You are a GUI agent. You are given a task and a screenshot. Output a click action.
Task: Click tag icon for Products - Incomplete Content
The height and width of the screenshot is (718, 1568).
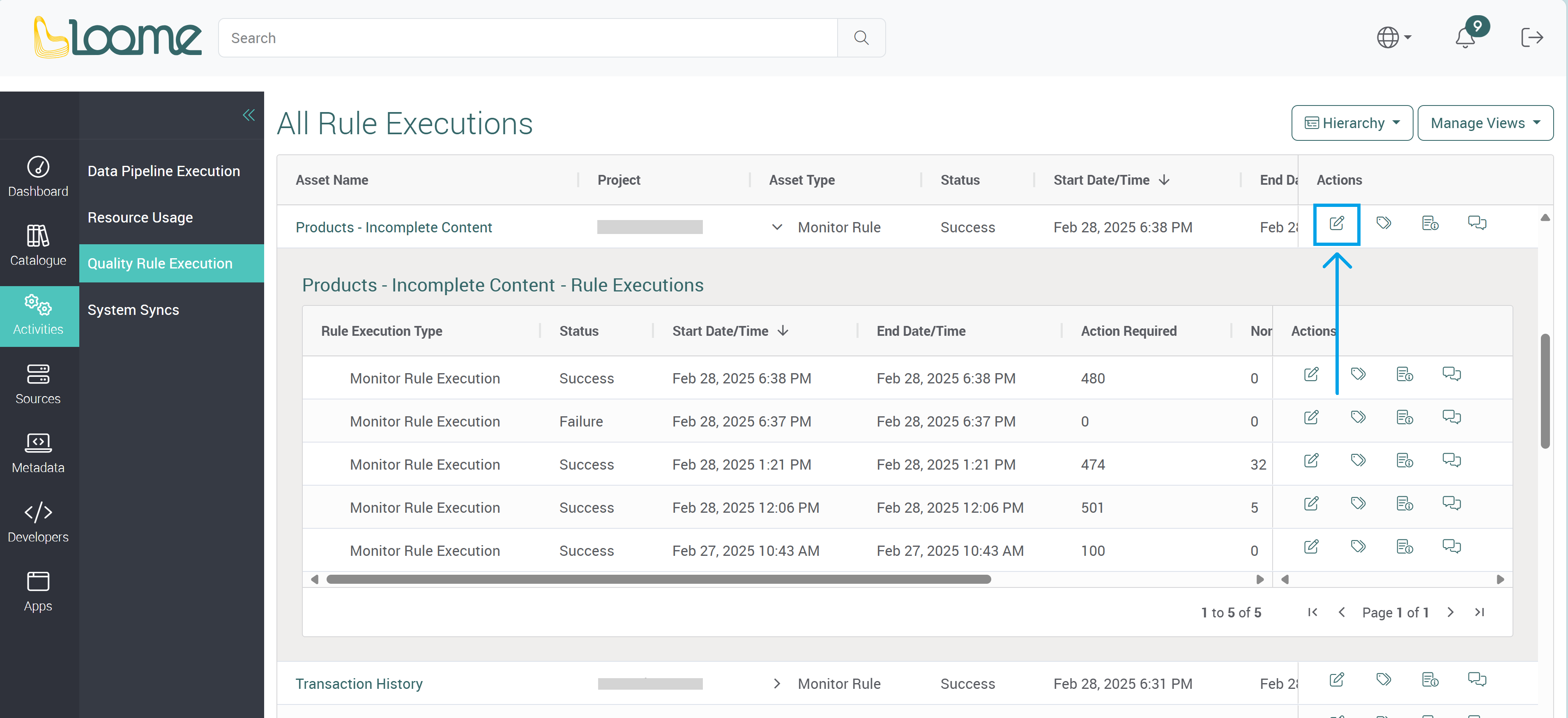1384,223
